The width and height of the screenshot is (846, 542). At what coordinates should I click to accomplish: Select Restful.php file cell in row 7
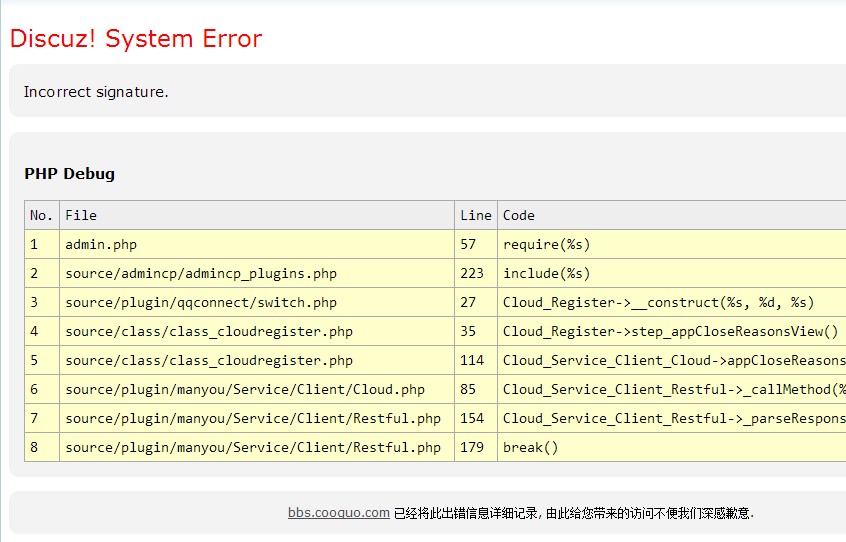tap(257, 418)
